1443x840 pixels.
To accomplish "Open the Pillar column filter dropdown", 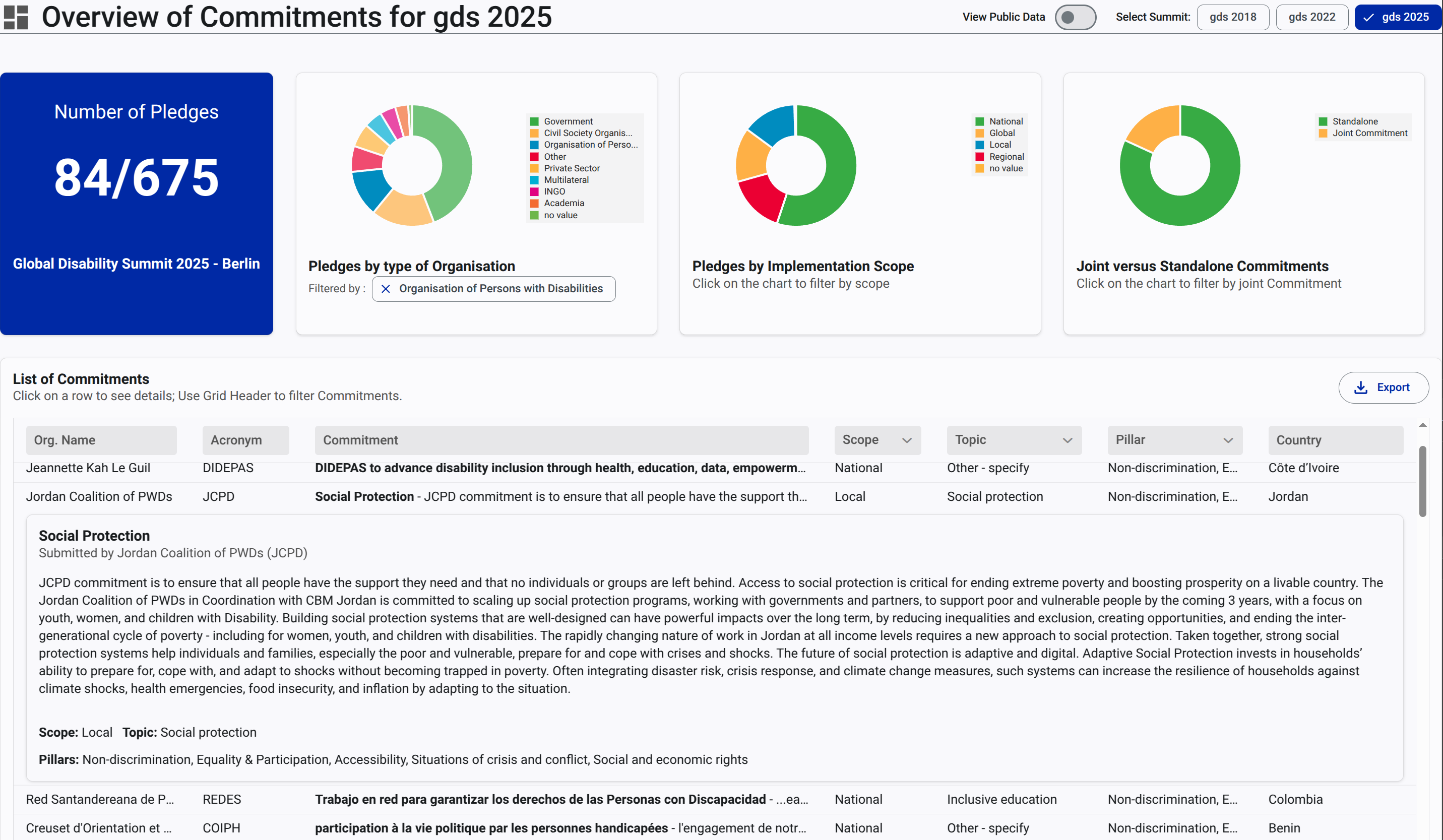I will [1174, 440].
